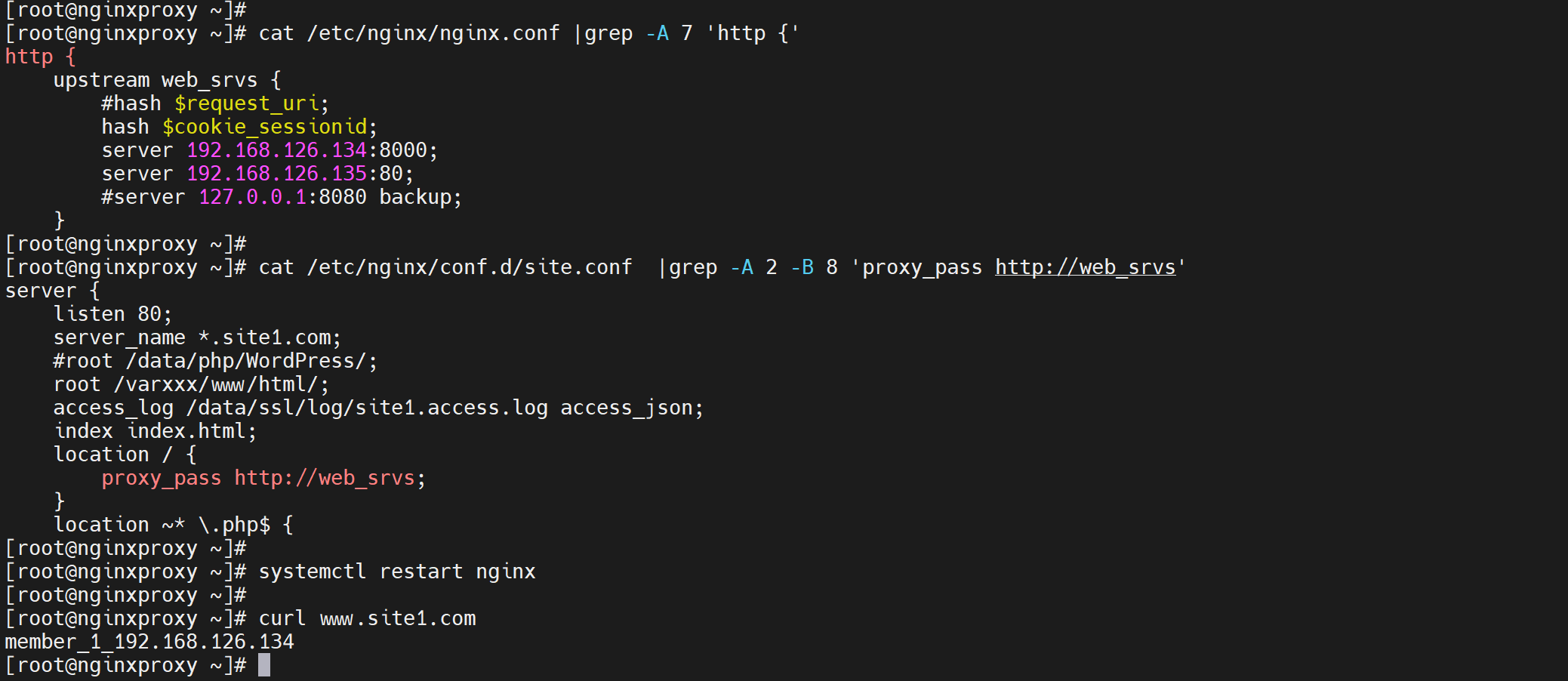Click the 192.168.126.134 server IP address

point(276,150)
